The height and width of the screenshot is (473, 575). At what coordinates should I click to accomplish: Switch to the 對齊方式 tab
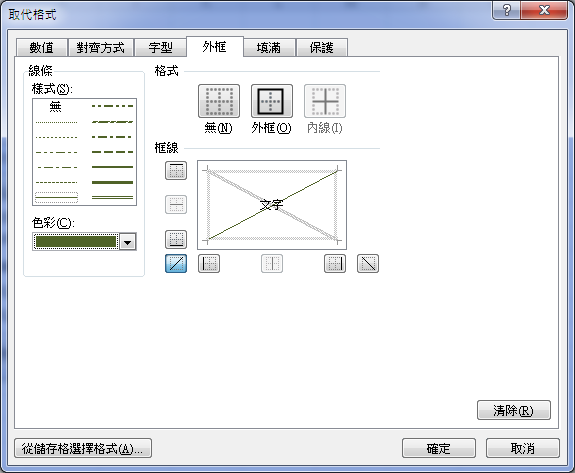pyautogui.click(x=100, y=48)
